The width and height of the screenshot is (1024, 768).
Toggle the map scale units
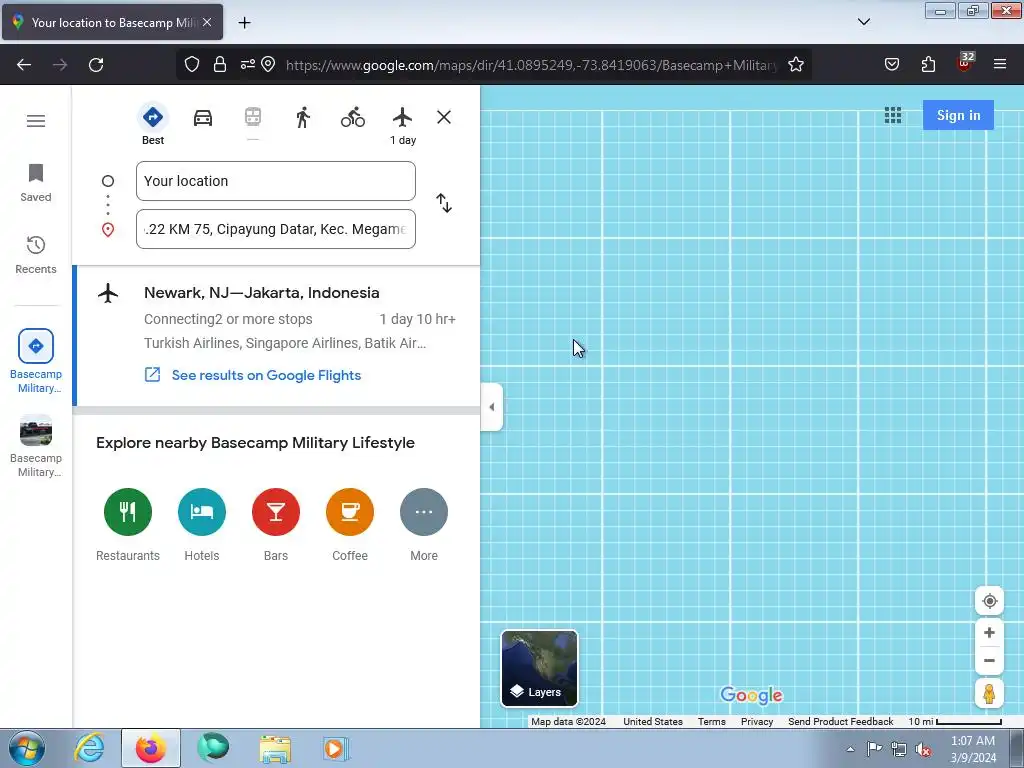955,722
